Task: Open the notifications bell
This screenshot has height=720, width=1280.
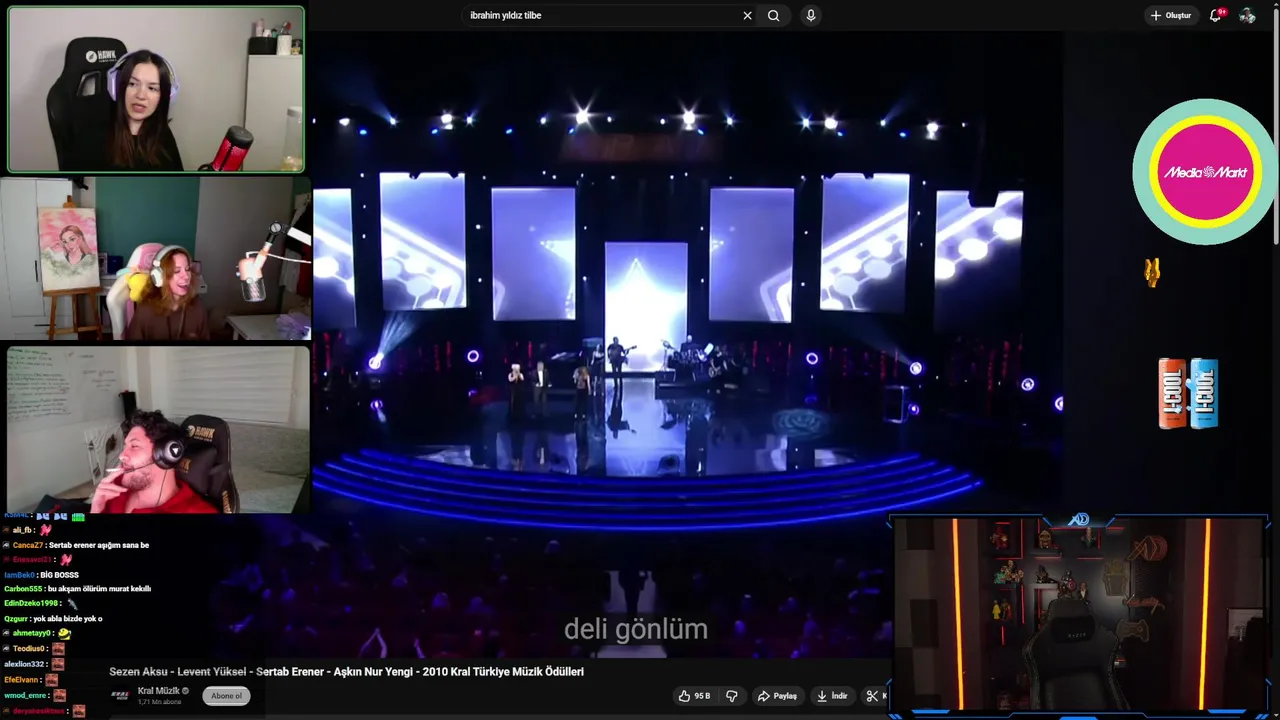Action: [x=1216, y=15]
